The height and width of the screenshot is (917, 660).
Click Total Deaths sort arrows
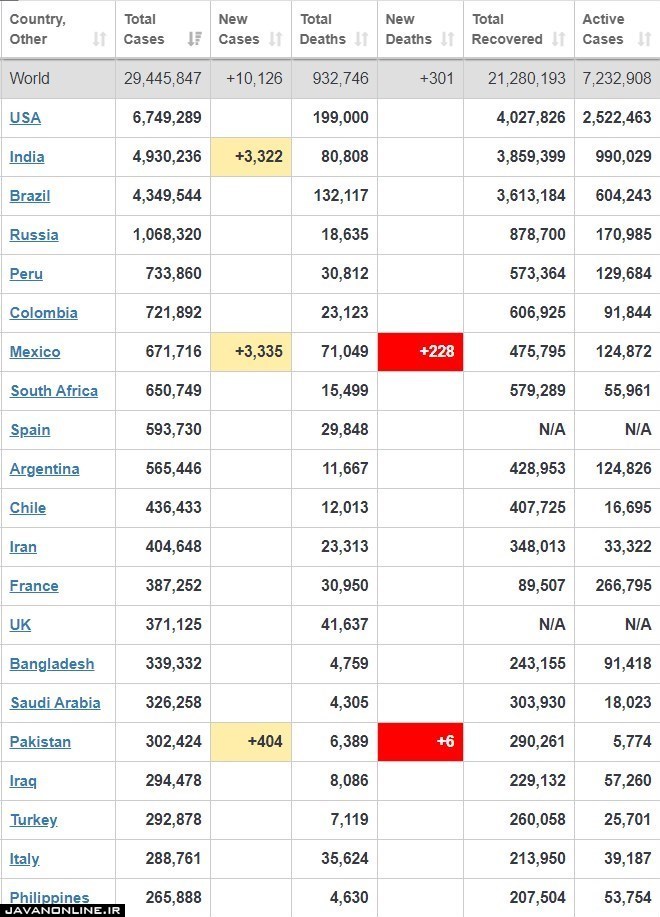(362, 39)
